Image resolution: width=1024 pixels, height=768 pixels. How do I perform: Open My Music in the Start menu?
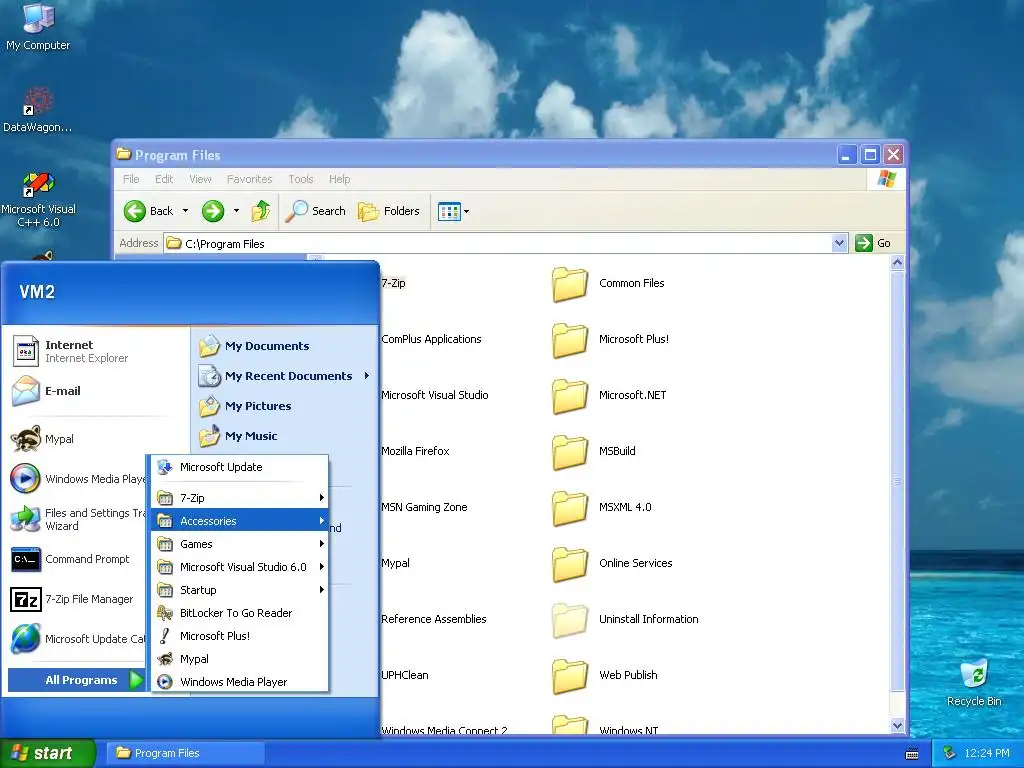(x=285, y=436)
